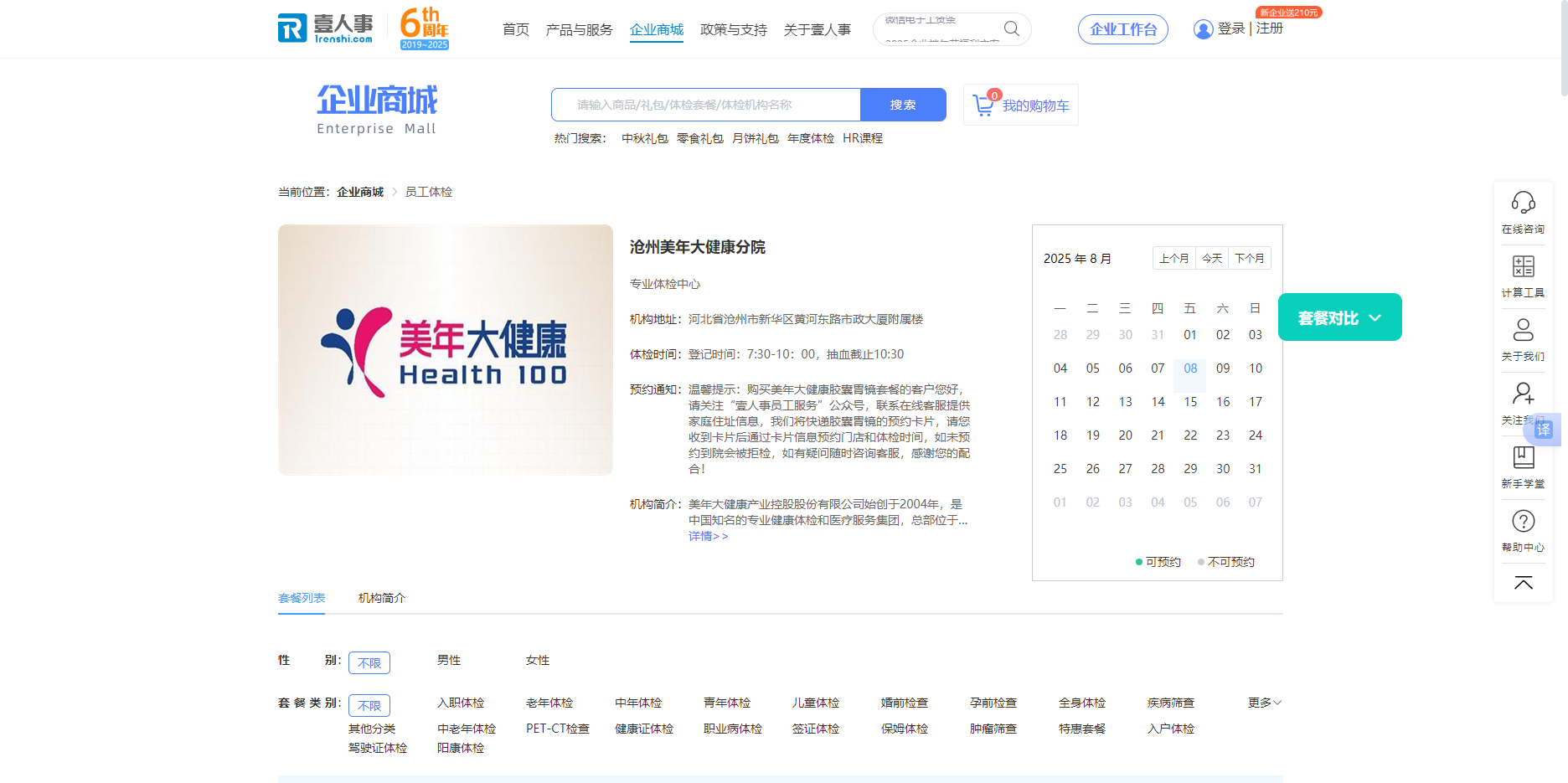The width and height of the screenshot is (1568, 783).
Task: Expand 更多 package categories
Action: [x=1265, y=703]
